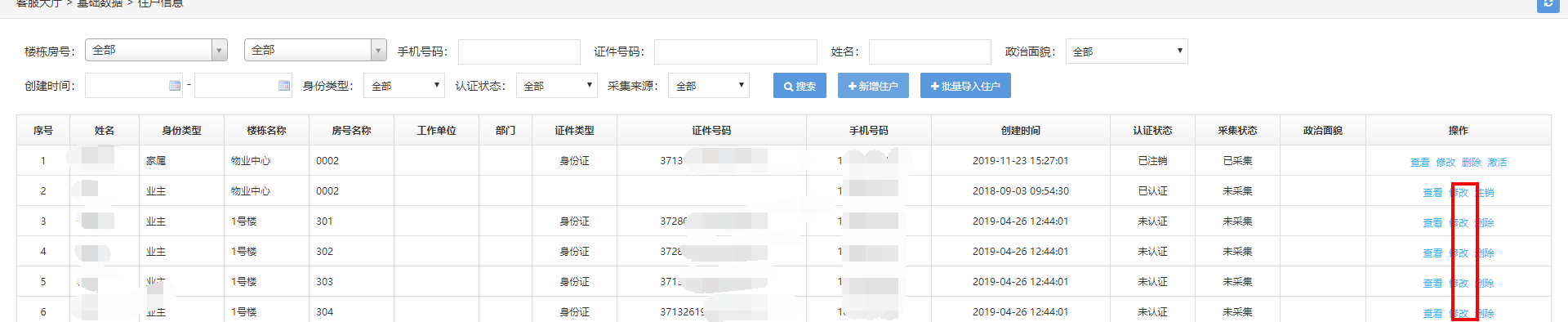Screen dimensions: 1568x322
Task: Click into the 姓名 search field
Action: [930, 51]
